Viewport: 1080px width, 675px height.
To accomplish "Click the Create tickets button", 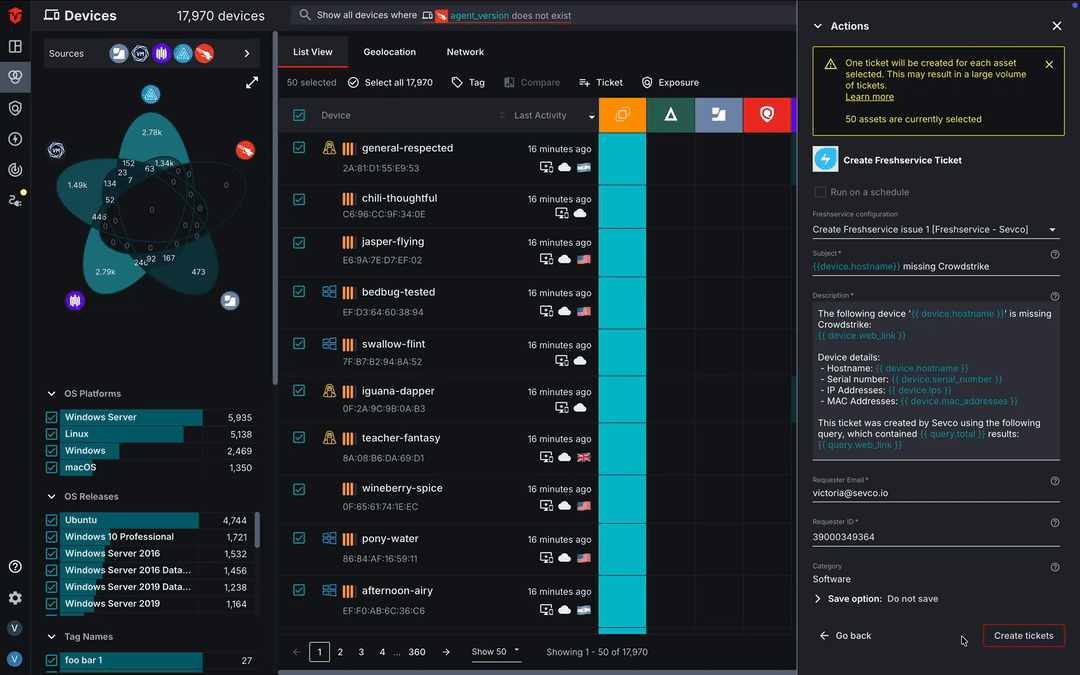I will coord(1023,636).
